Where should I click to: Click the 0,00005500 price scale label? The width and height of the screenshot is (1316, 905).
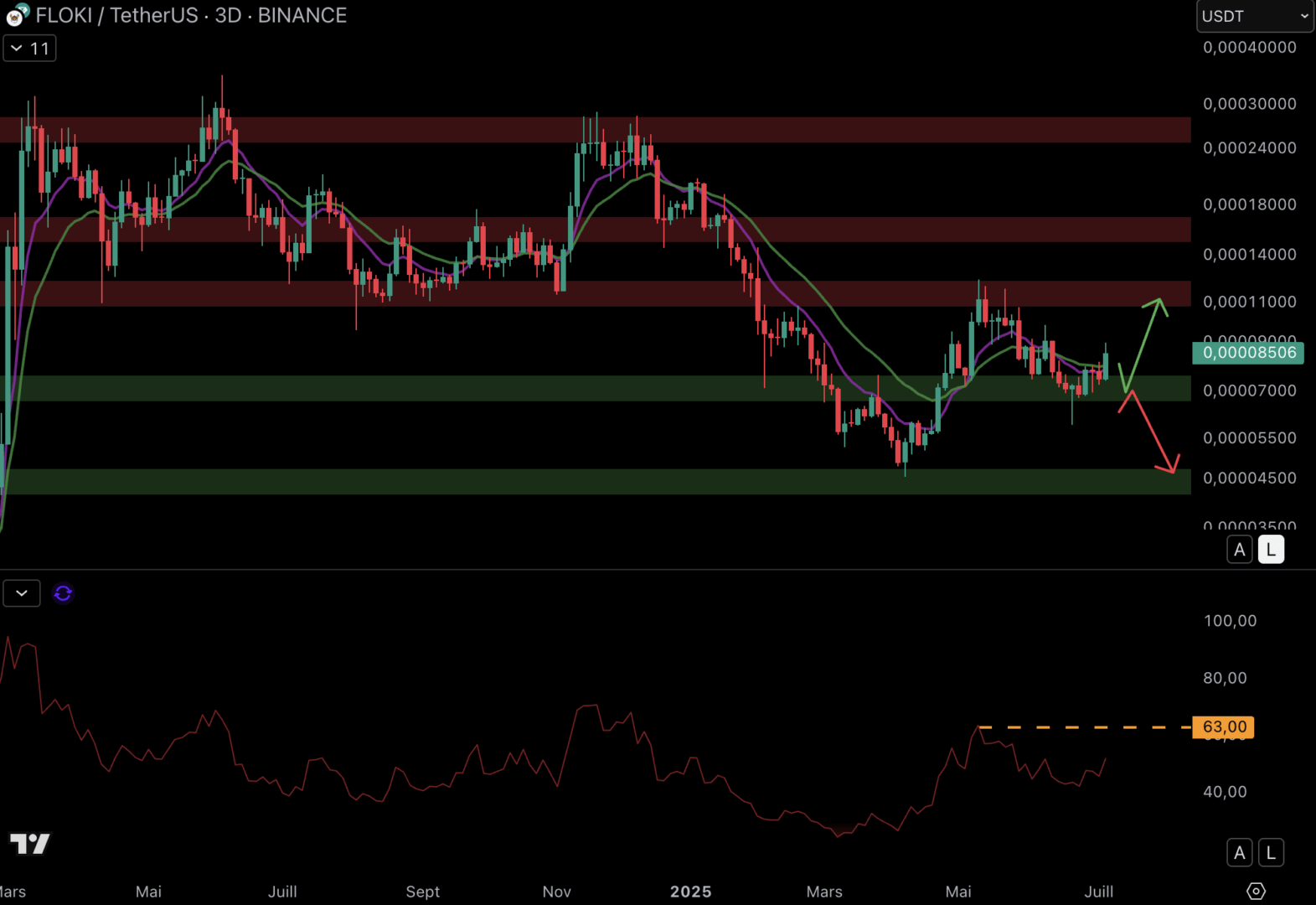coord(1250,438)
